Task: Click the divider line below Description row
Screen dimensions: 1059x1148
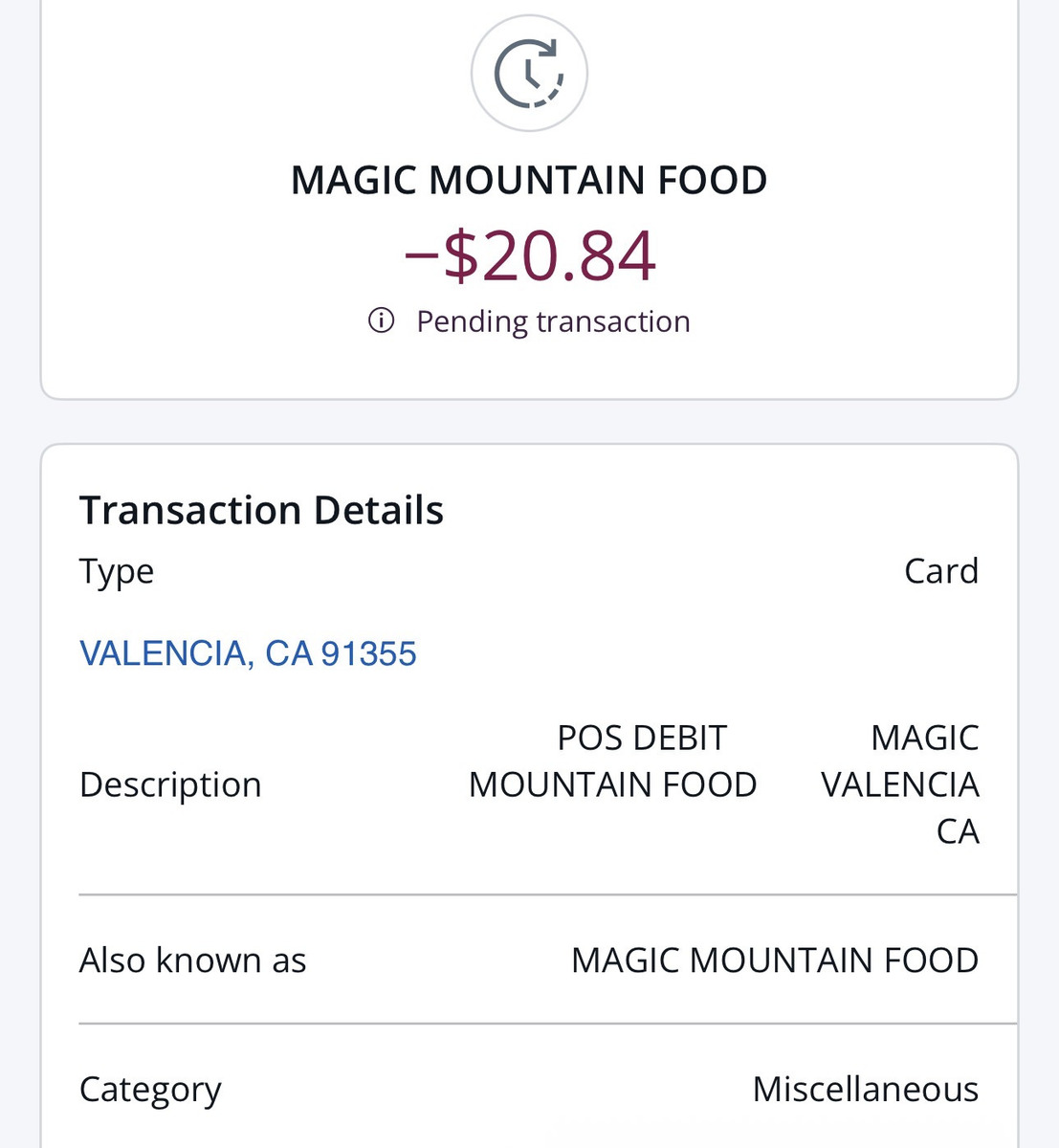Action: [x=547, y=894]
